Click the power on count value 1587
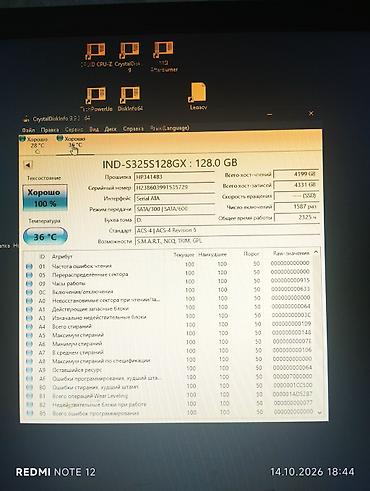The image size is (370, 491). coord(297,207)
